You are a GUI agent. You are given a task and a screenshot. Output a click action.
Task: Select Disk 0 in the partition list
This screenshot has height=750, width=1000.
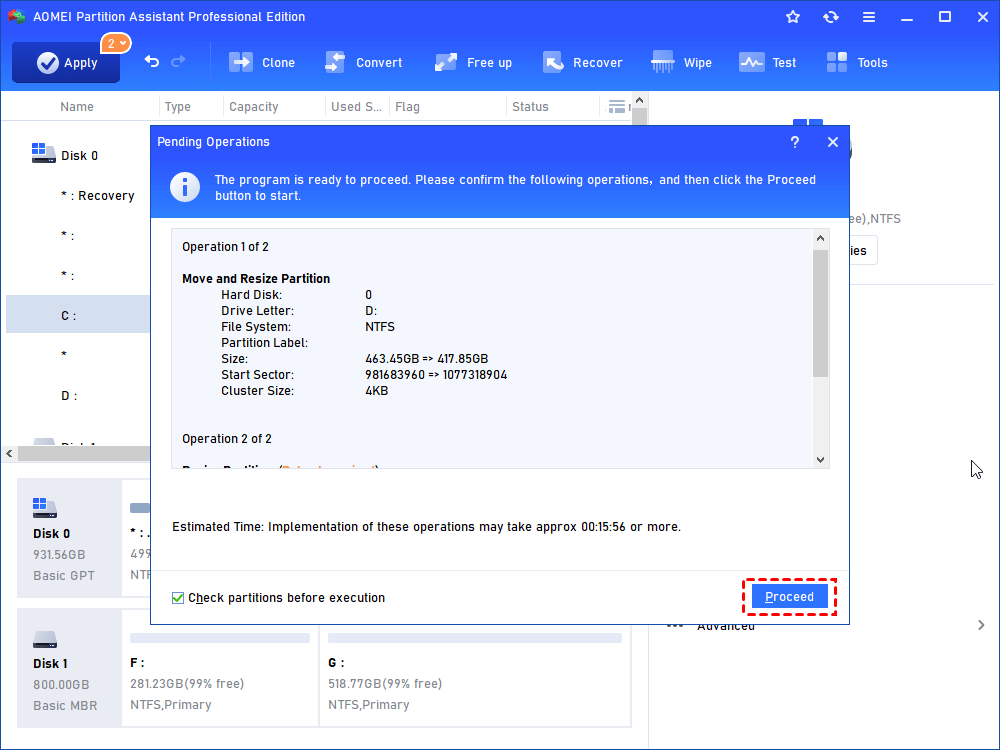[79, 156]
